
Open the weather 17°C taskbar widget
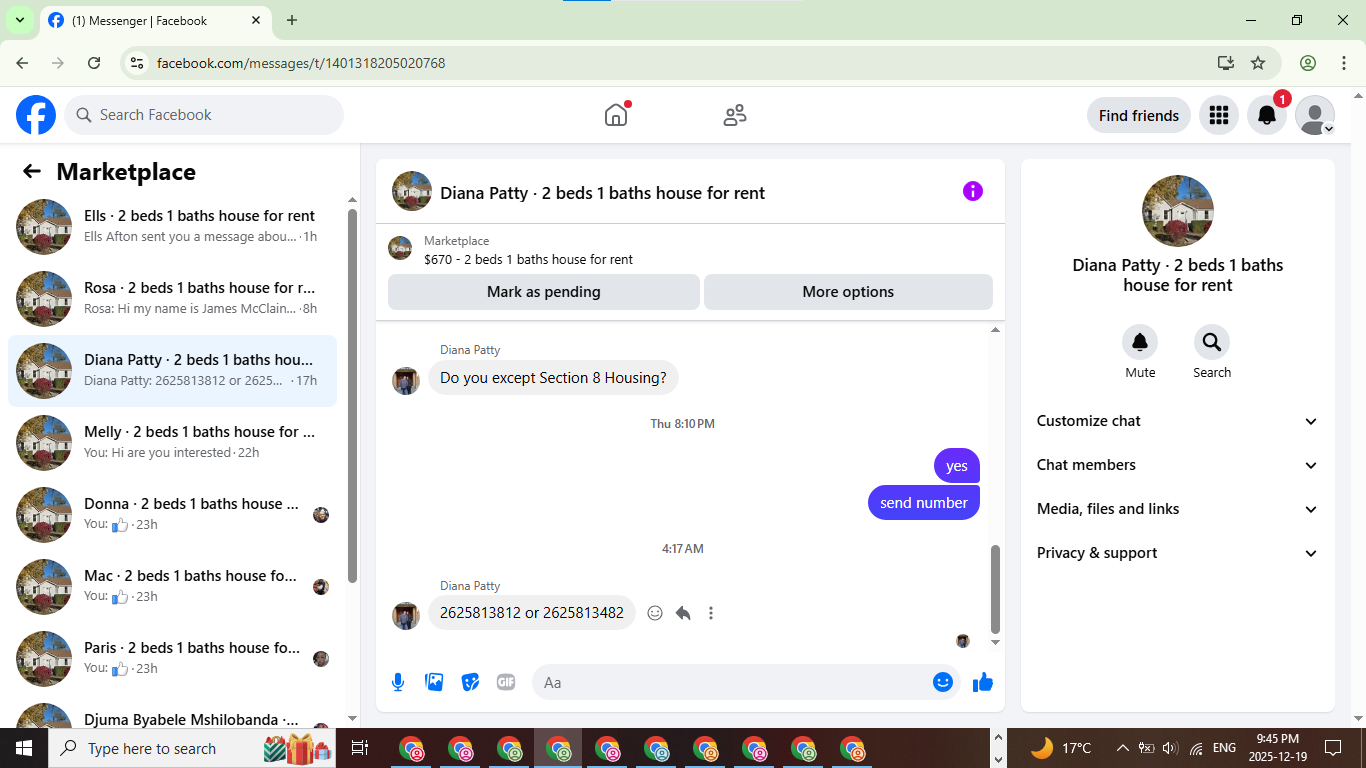(x=1061, y=748)
